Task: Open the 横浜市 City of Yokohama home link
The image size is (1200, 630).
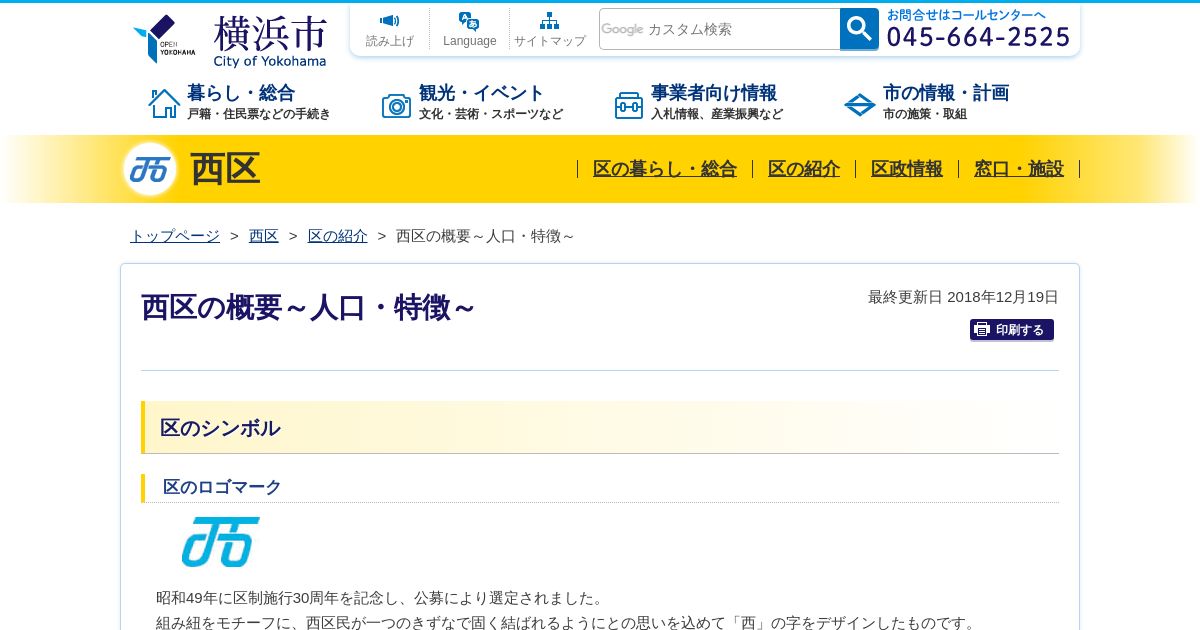Action: pos(270,41)
